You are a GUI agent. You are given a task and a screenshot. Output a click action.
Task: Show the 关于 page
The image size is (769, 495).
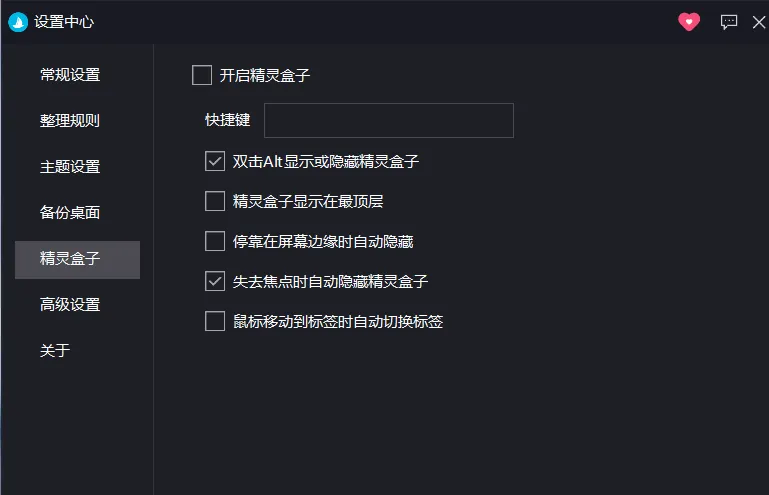pos(55,351)
